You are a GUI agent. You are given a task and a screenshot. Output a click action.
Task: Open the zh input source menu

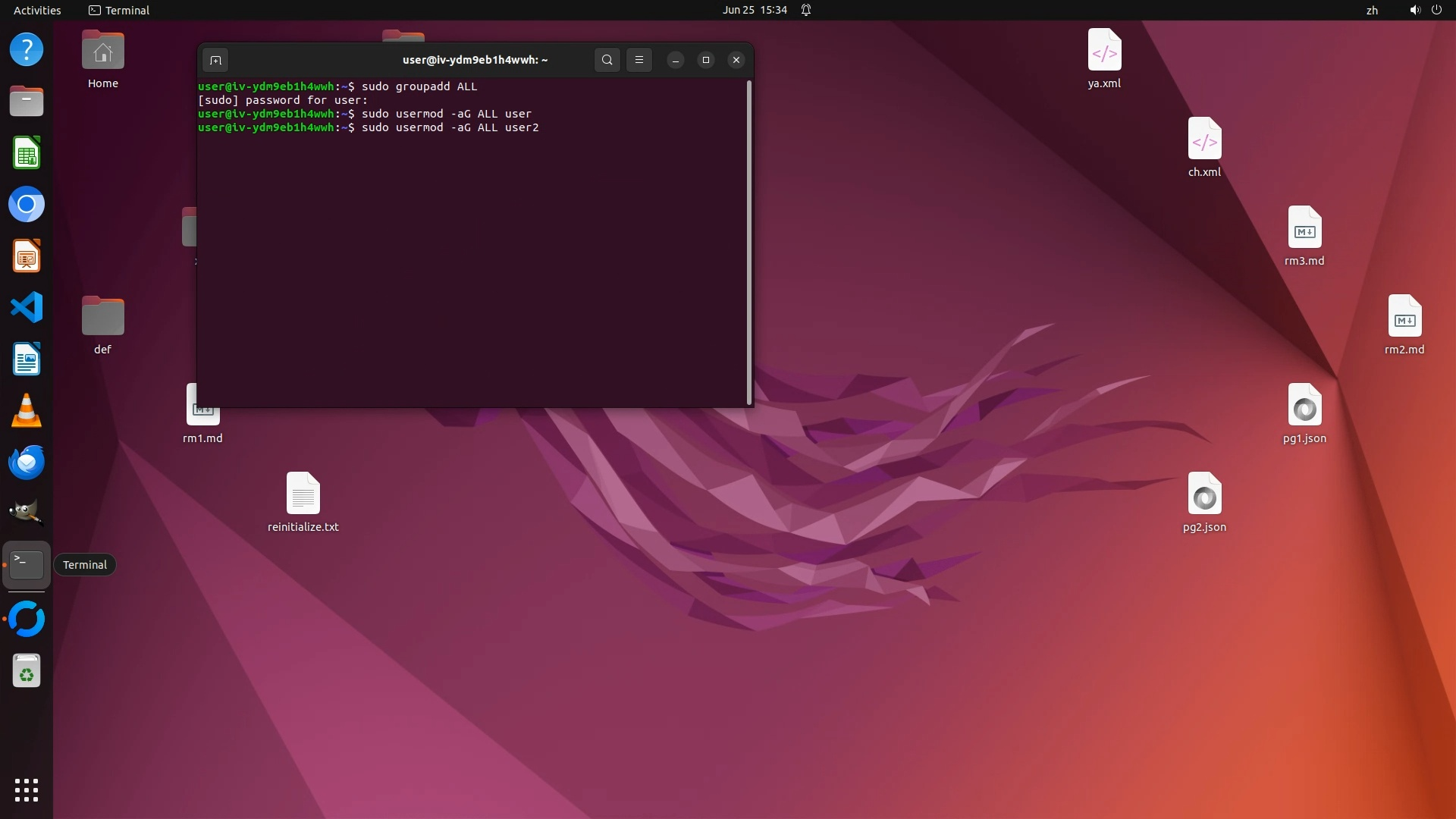pyautogui.click(x=1372, y=10)
